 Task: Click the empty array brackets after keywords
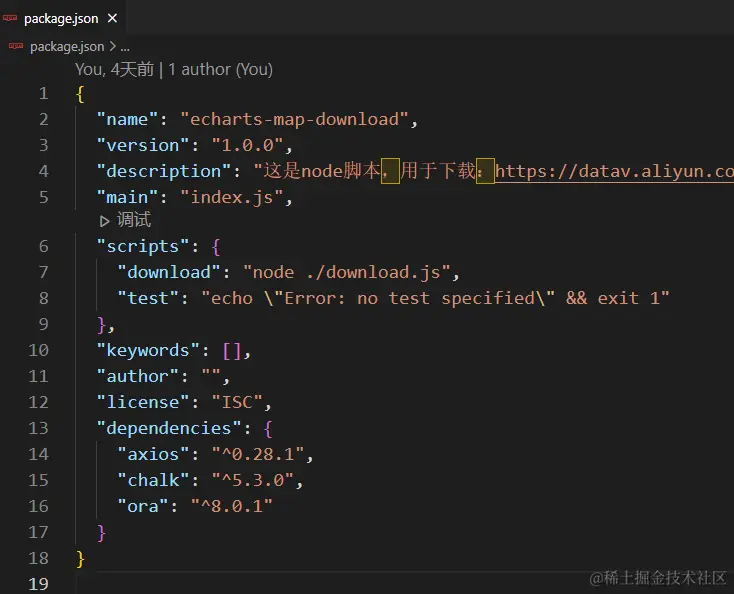pyautogui.click(x=232, y=351)
